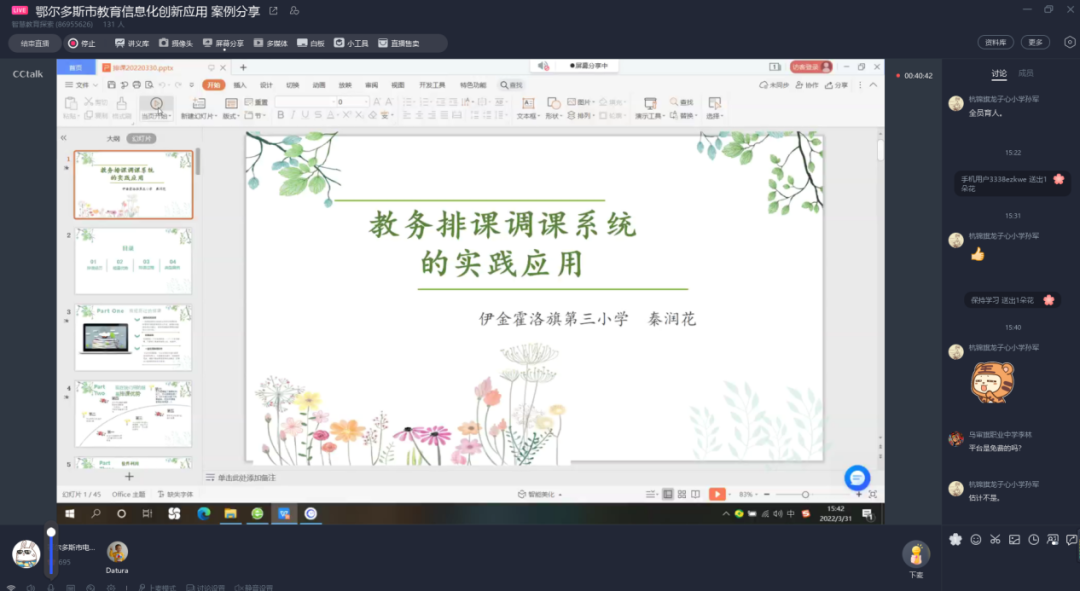
Task: Click the 访客登录 guest login button
Action: [x=811, y=67]
